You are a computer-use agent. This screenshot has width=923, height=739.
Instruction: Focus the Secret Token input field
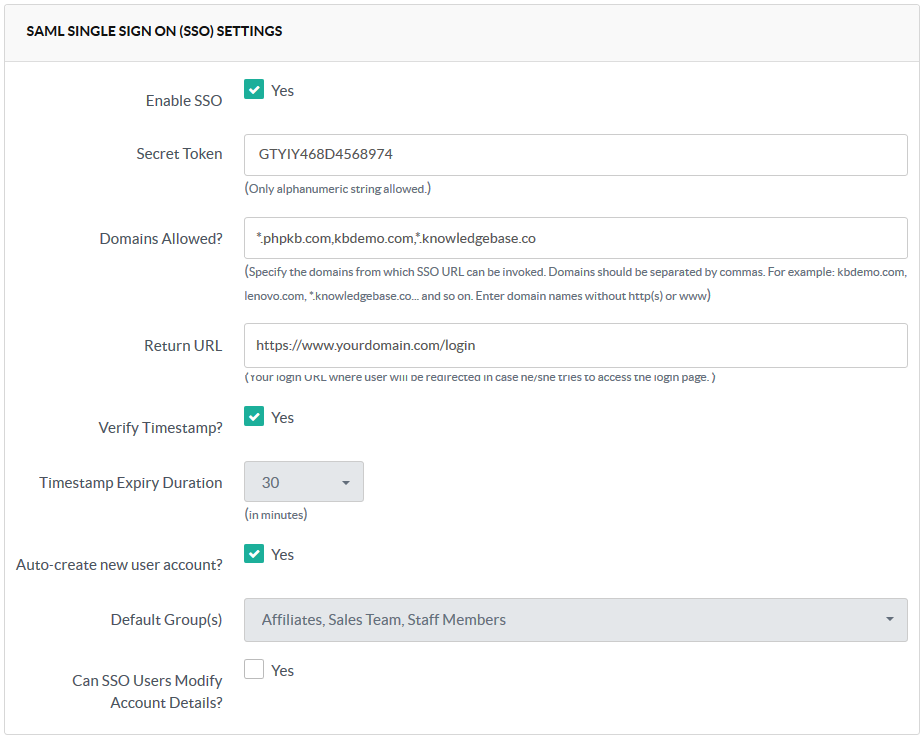(x=575, y=155)
